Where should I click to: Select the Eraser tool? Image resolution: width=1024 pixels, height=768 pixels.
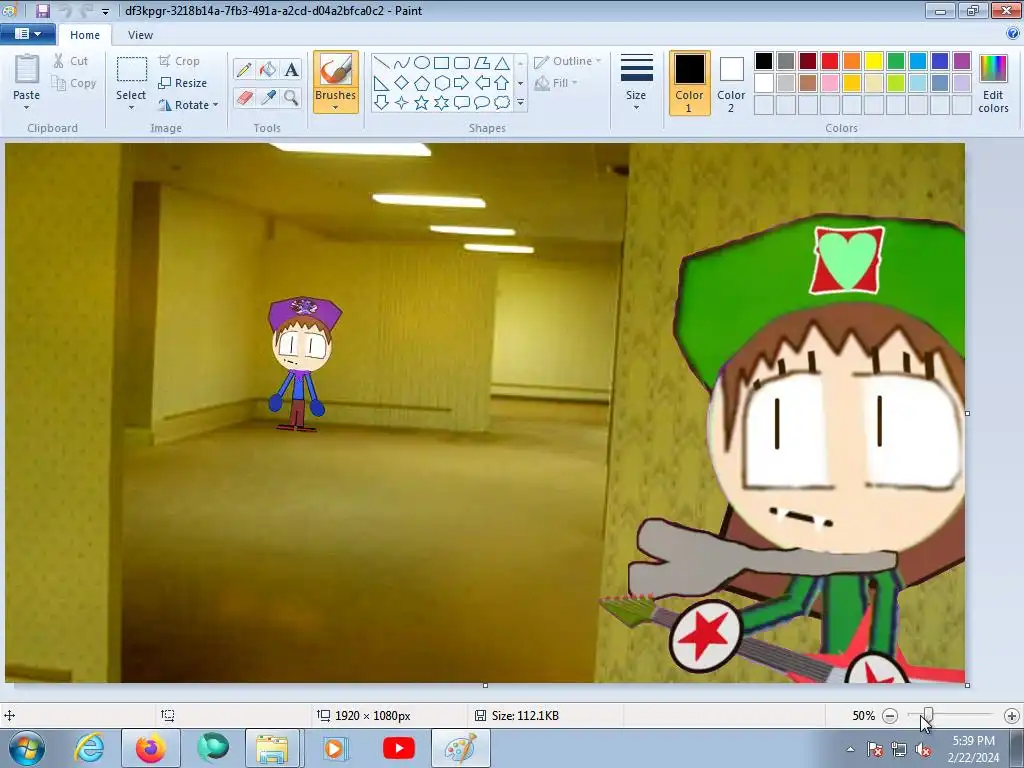click(244, 98)
